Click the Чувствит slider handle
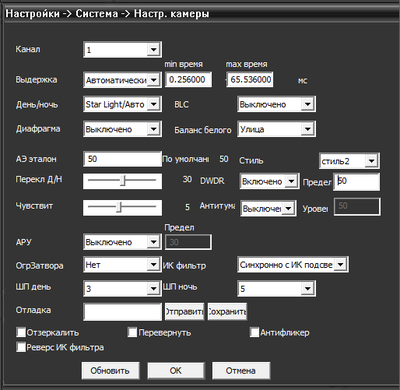The width and height of the screenshot is (400, 390). (119, 207)
